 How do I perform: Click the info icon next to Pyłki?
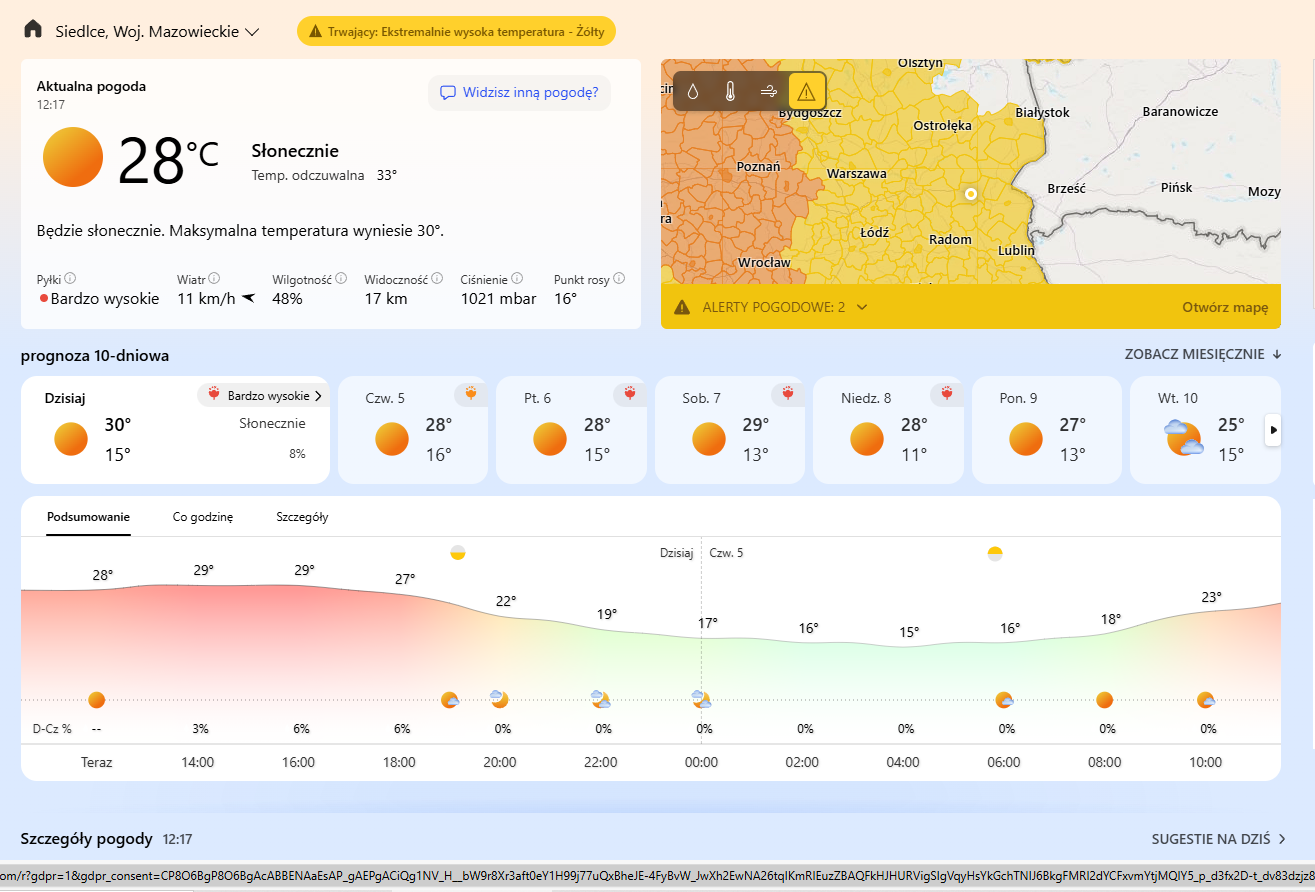tap(71, 280)
